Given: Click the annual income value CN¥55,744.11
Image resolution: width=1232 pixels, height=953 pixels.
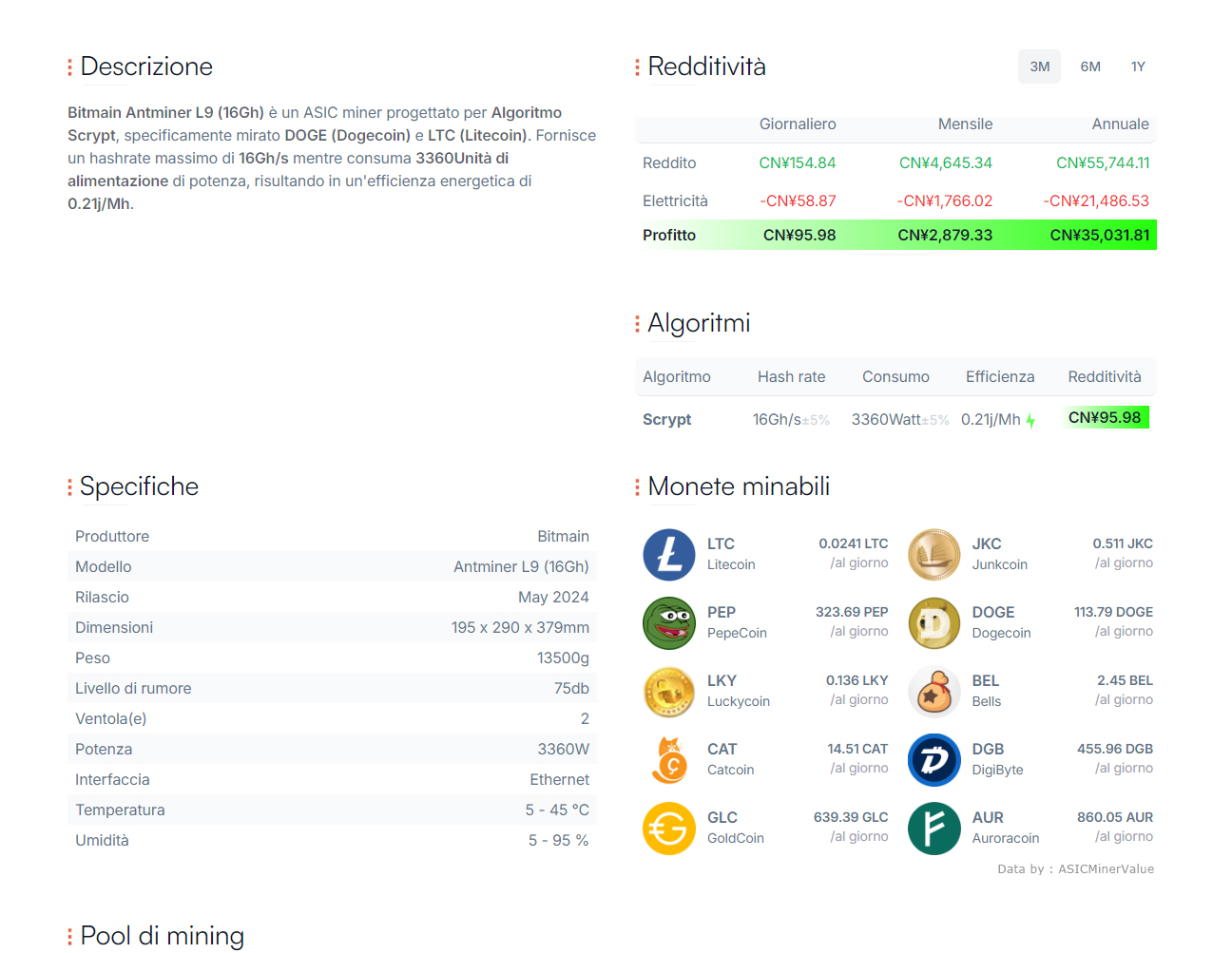Looking at the screenshot, I should [x=1103, y=162].
